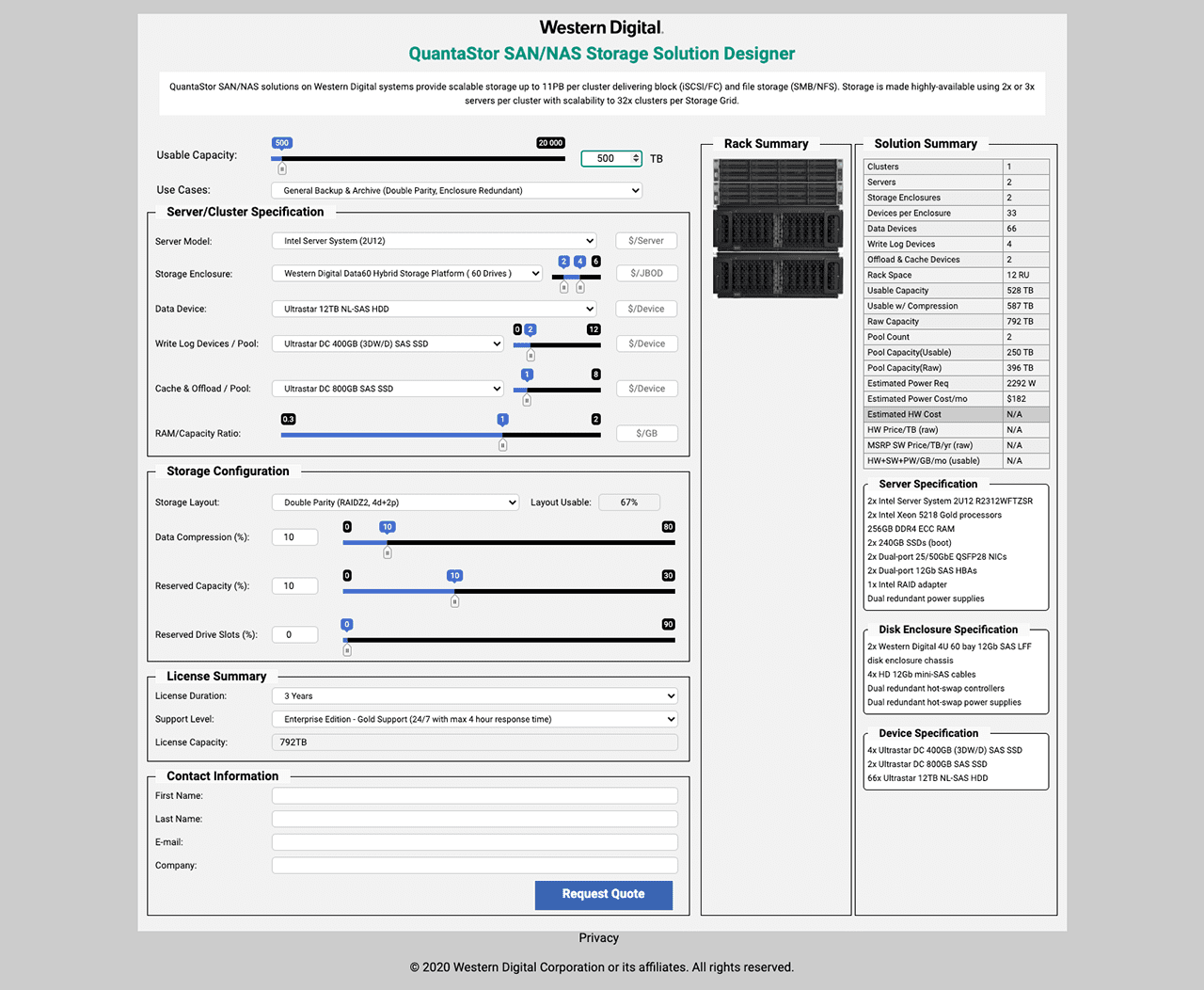
Task: Click the Estimated Power Req 2292 W value
Action: tap(1021, 384)
